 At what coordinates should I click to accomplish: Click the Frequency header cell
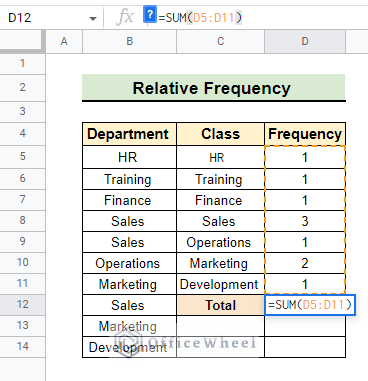click(x=305, y=134)
